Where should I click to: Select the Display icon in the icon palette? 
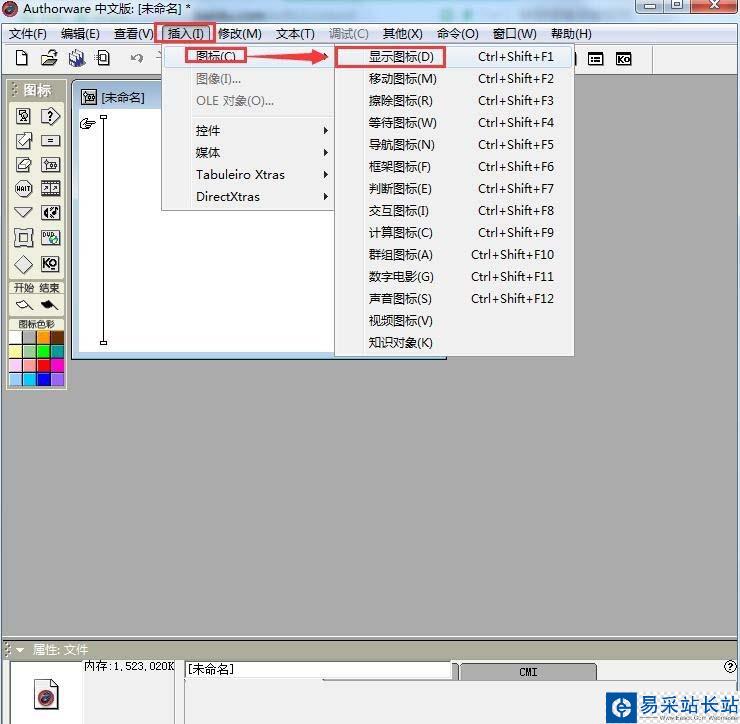23,116
